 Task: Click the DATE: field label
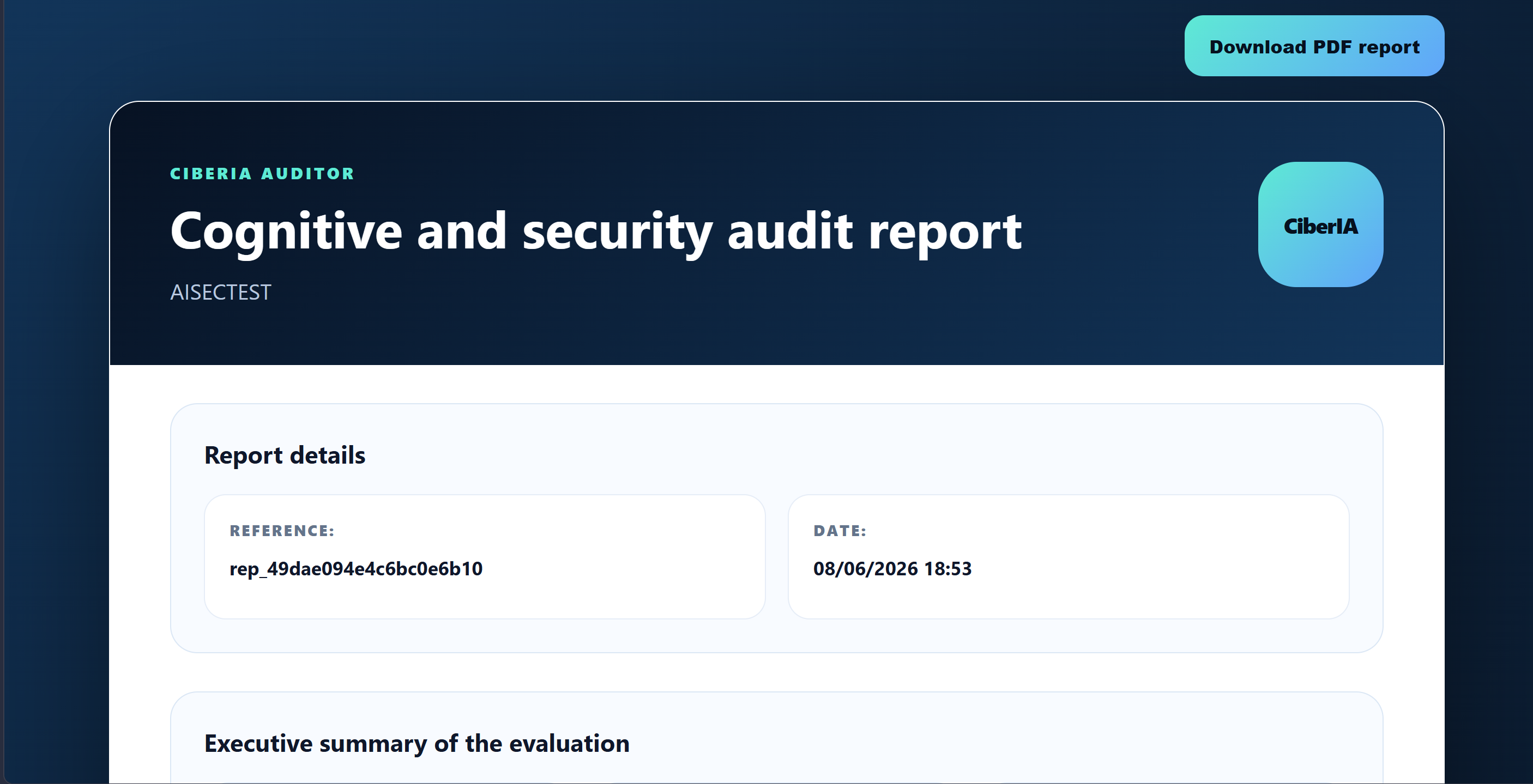(x=840, y=531)
